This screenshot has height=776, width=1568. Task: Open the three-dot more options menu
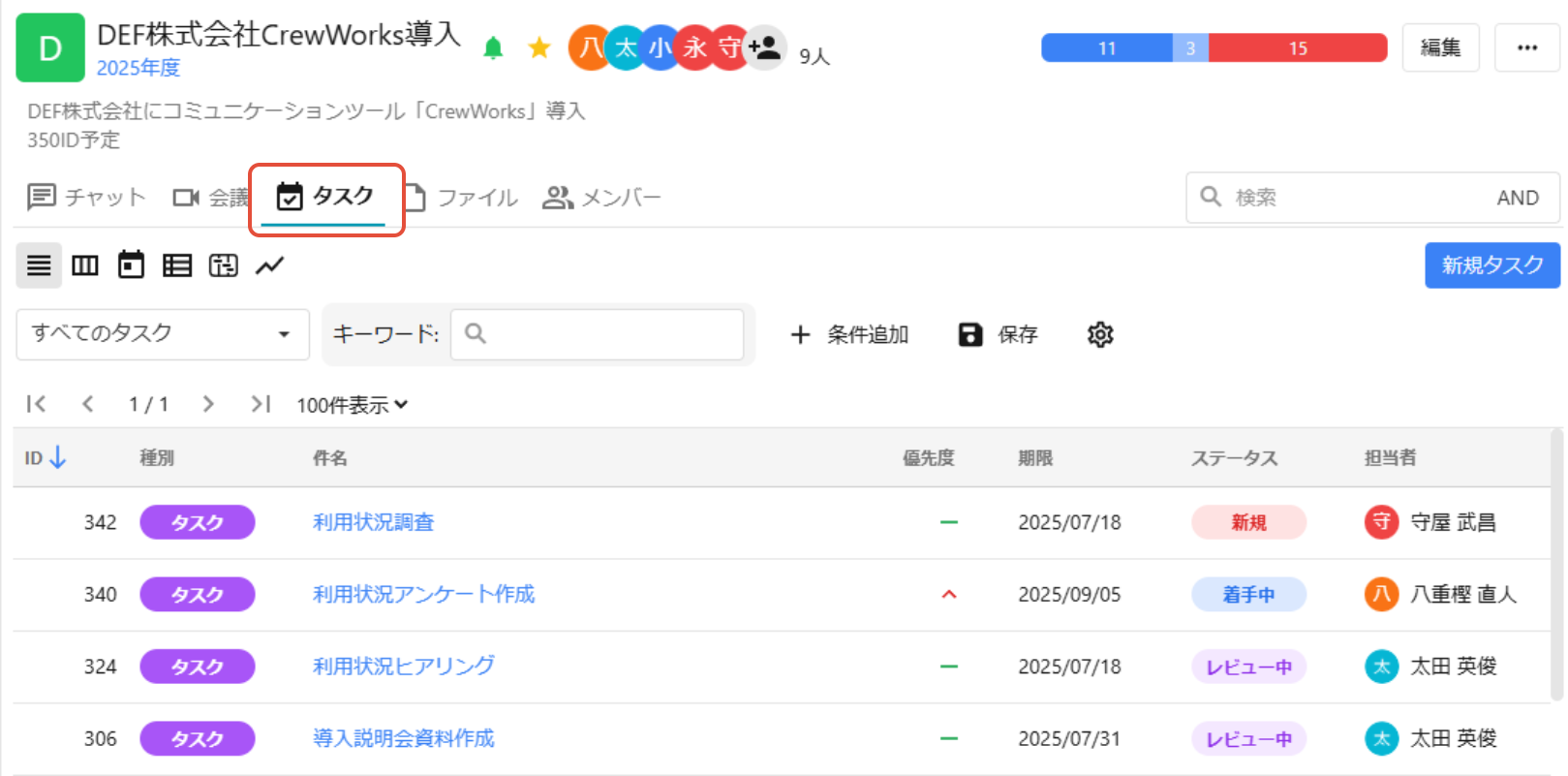point(1527,47)
